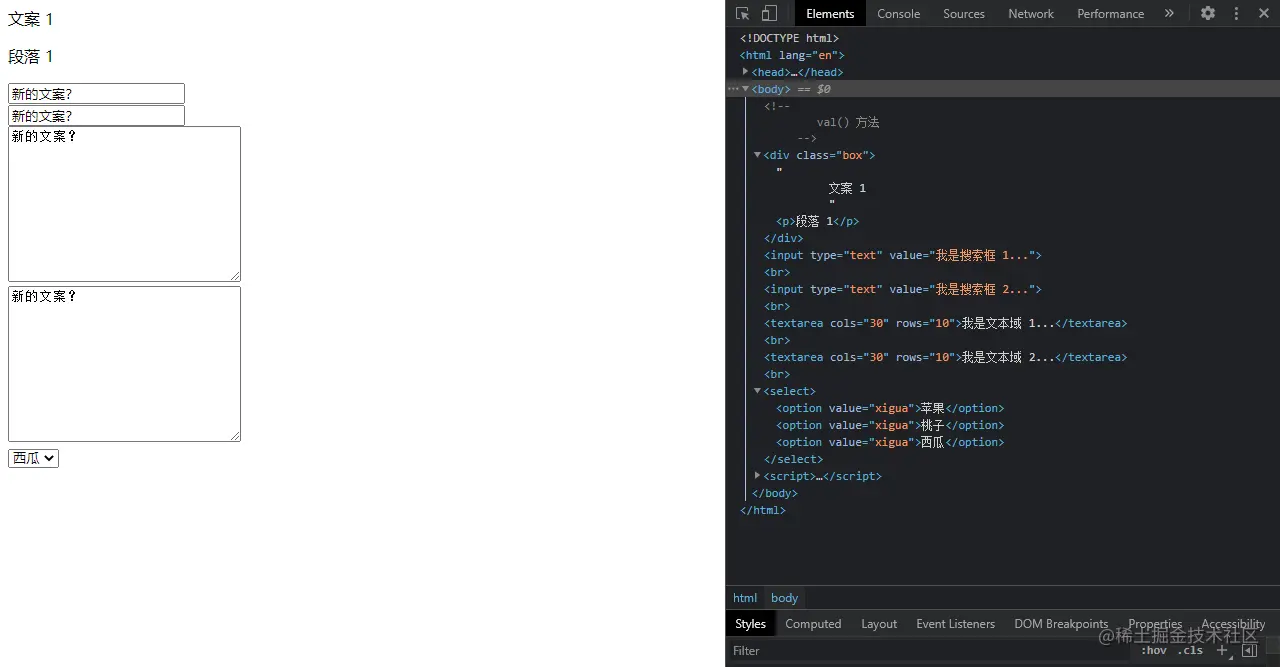
Task: Collapse the body node
Action: [745, 88]
